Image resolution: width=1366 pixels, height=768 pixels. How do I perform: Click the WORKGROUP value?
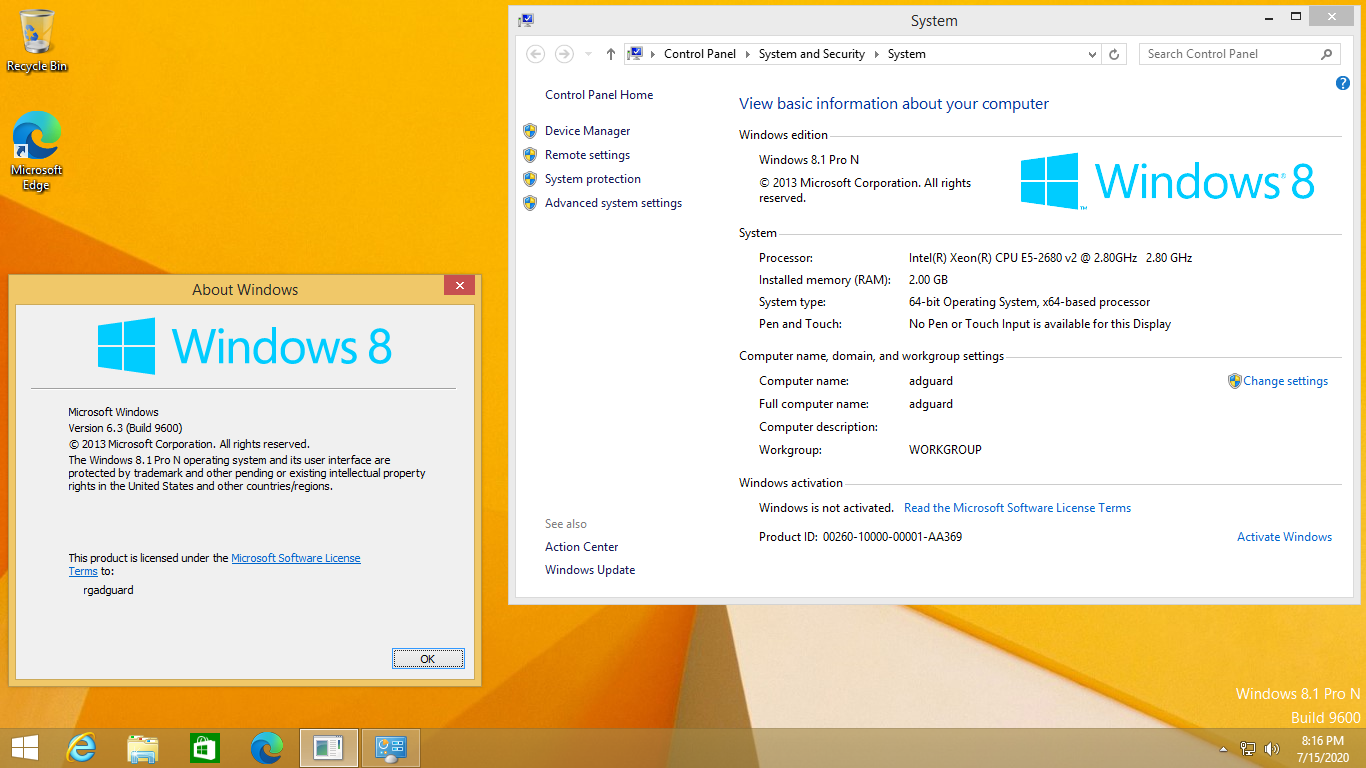click(x=945, y=450)
